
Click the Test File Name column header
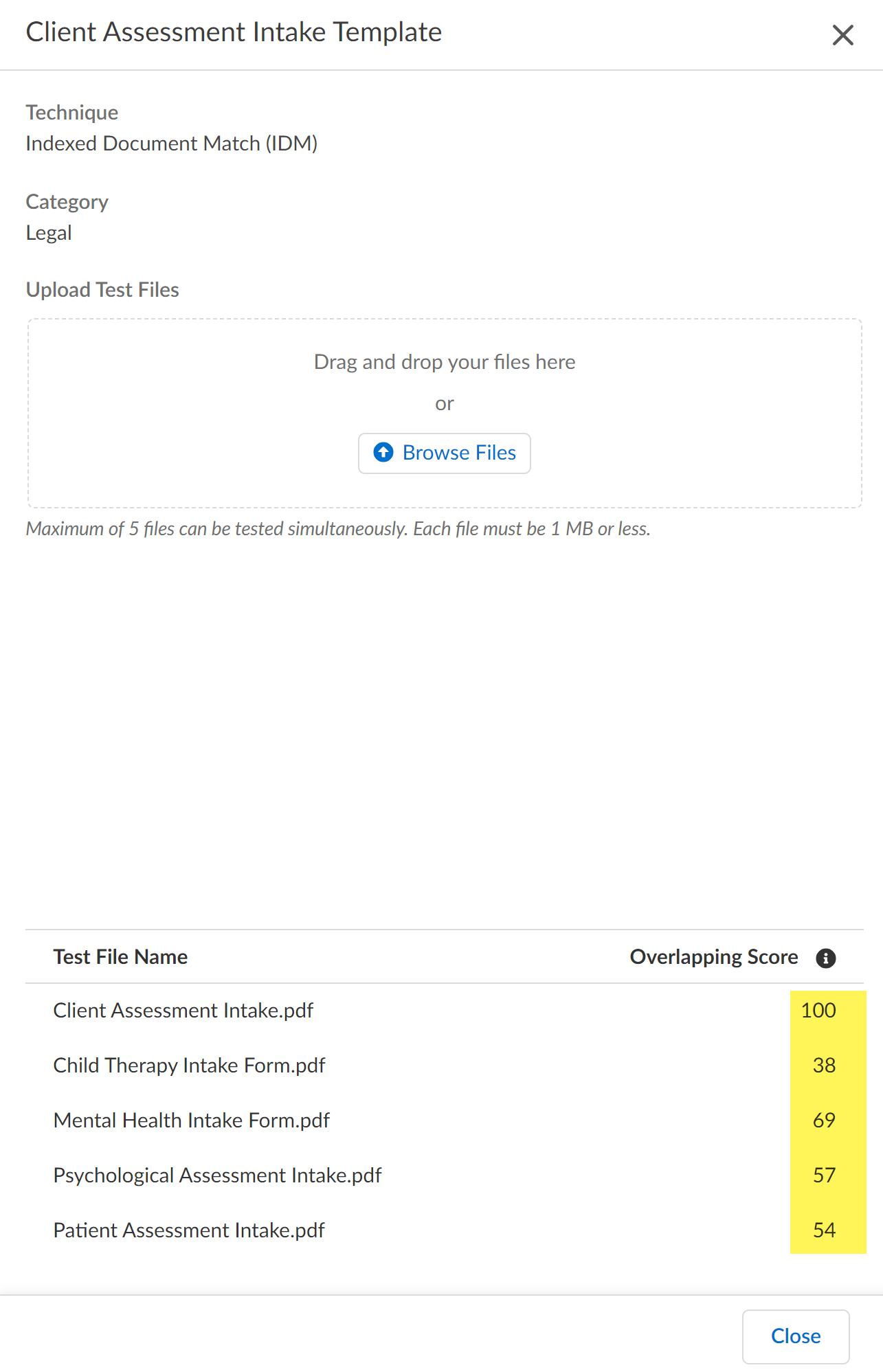[120, 956]
